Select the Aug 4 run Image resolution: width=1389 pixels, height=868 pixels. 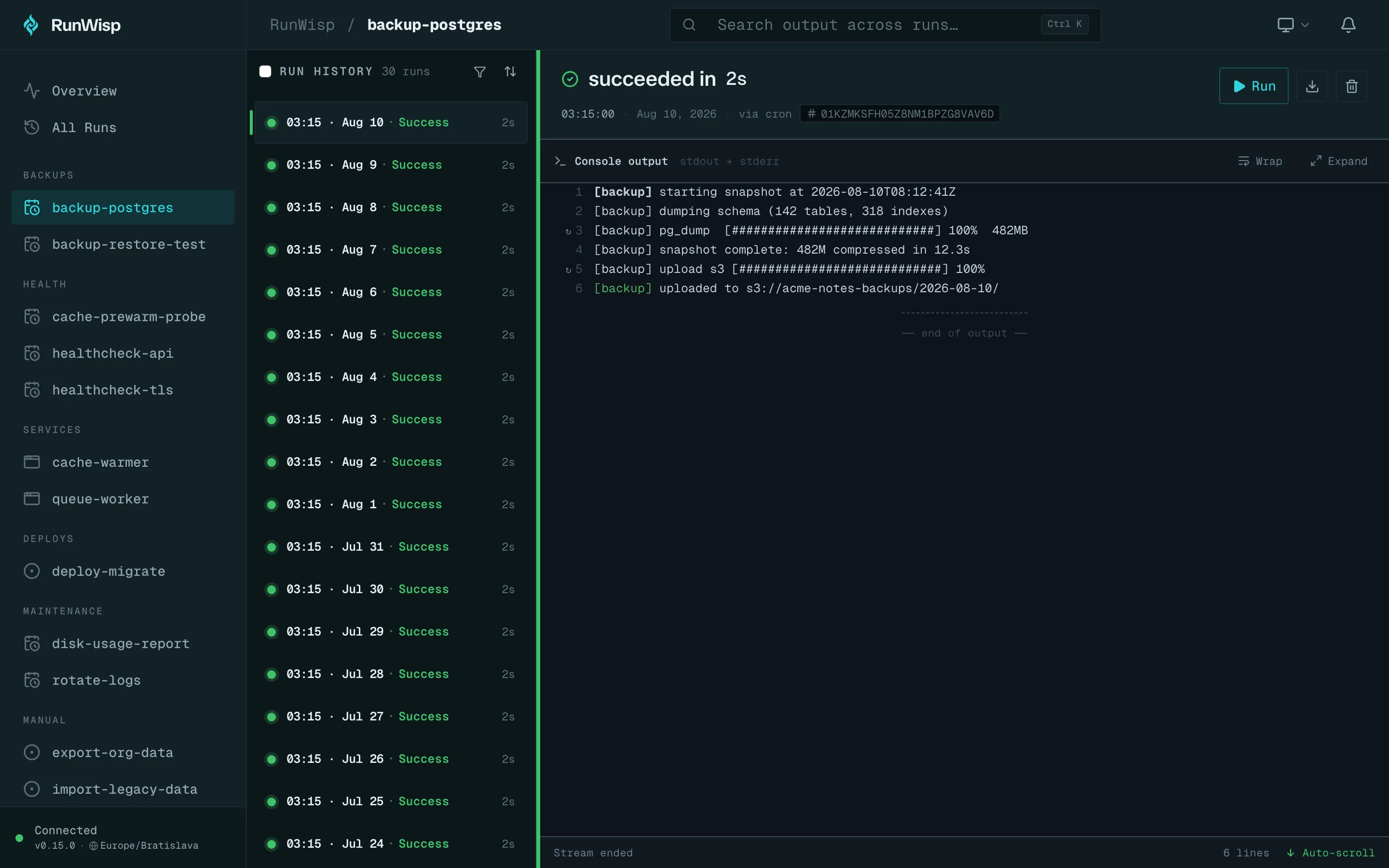391,377
